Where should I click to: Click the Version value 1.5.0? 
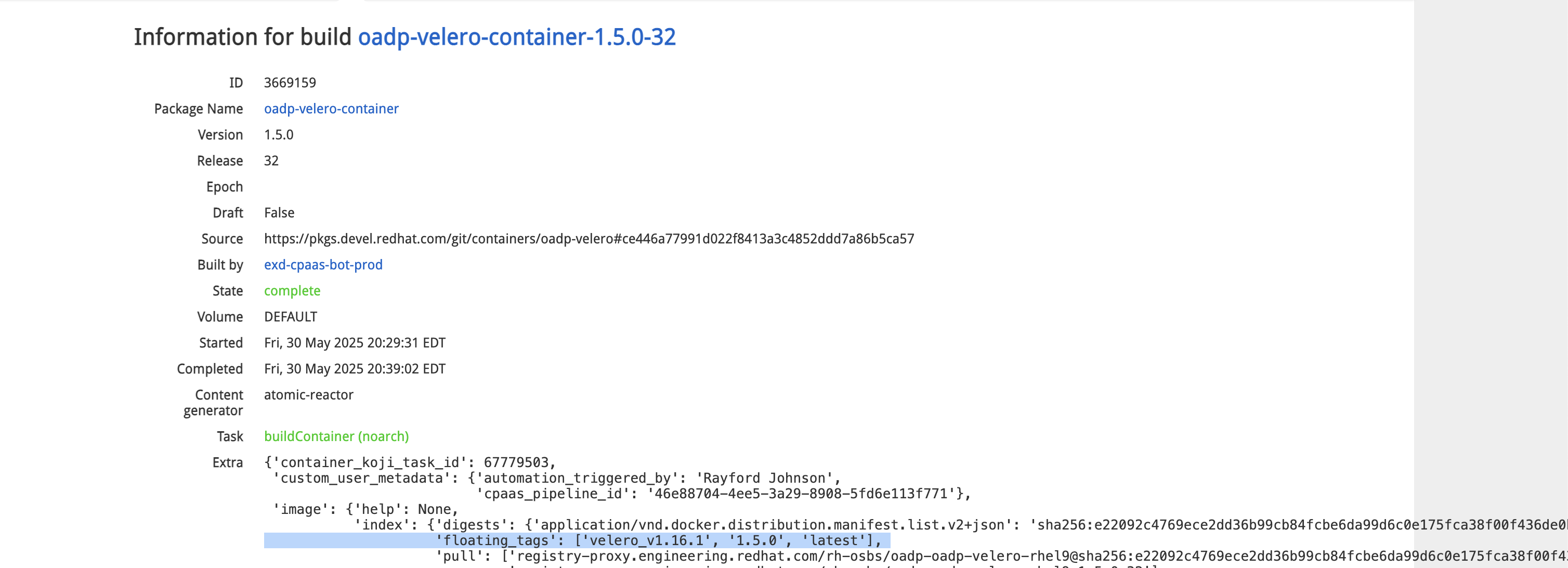click(279, 135)
